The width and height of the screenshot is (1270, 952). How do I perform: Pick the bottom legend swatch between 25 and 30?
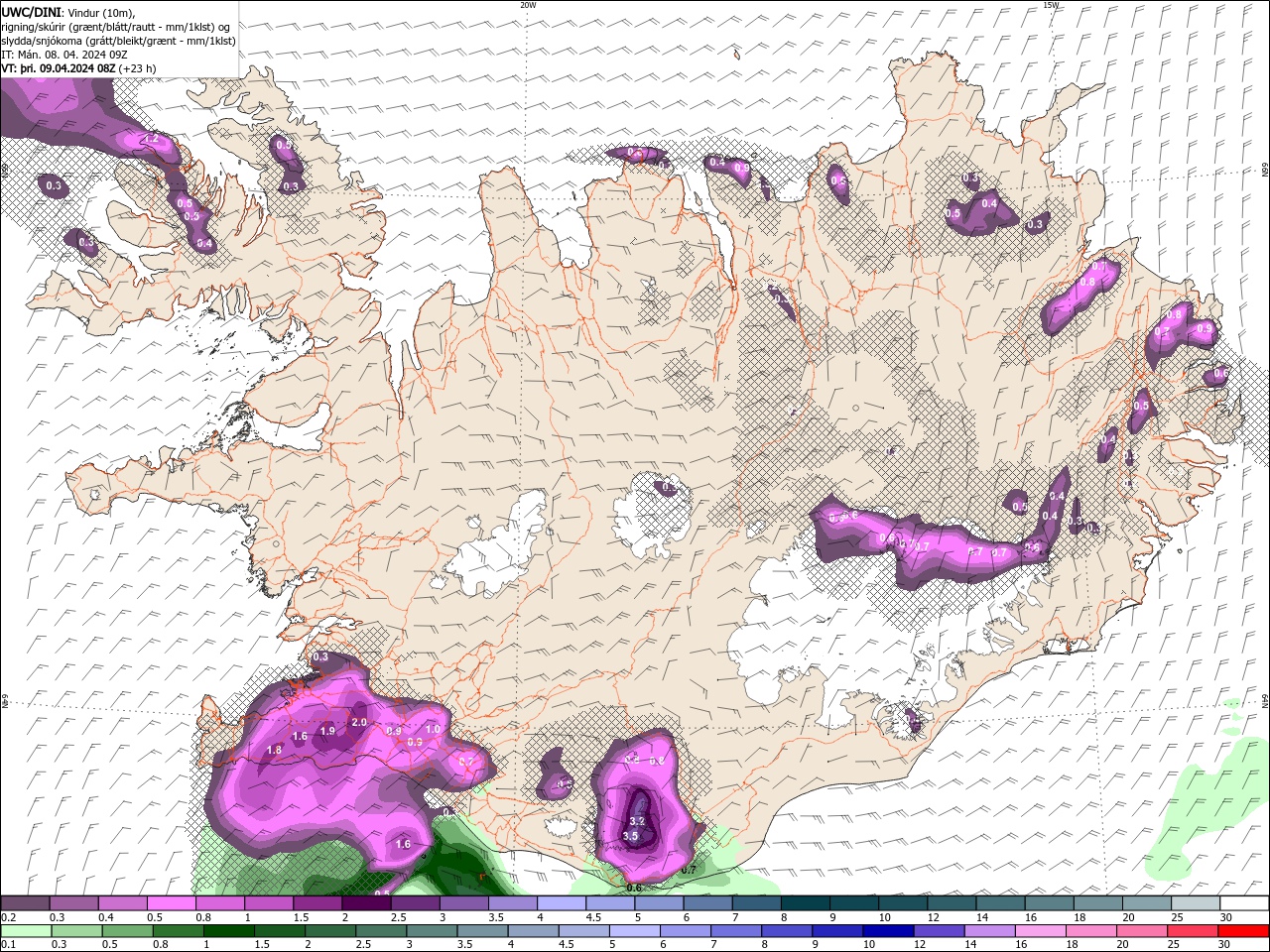(x=1192, y=930)
